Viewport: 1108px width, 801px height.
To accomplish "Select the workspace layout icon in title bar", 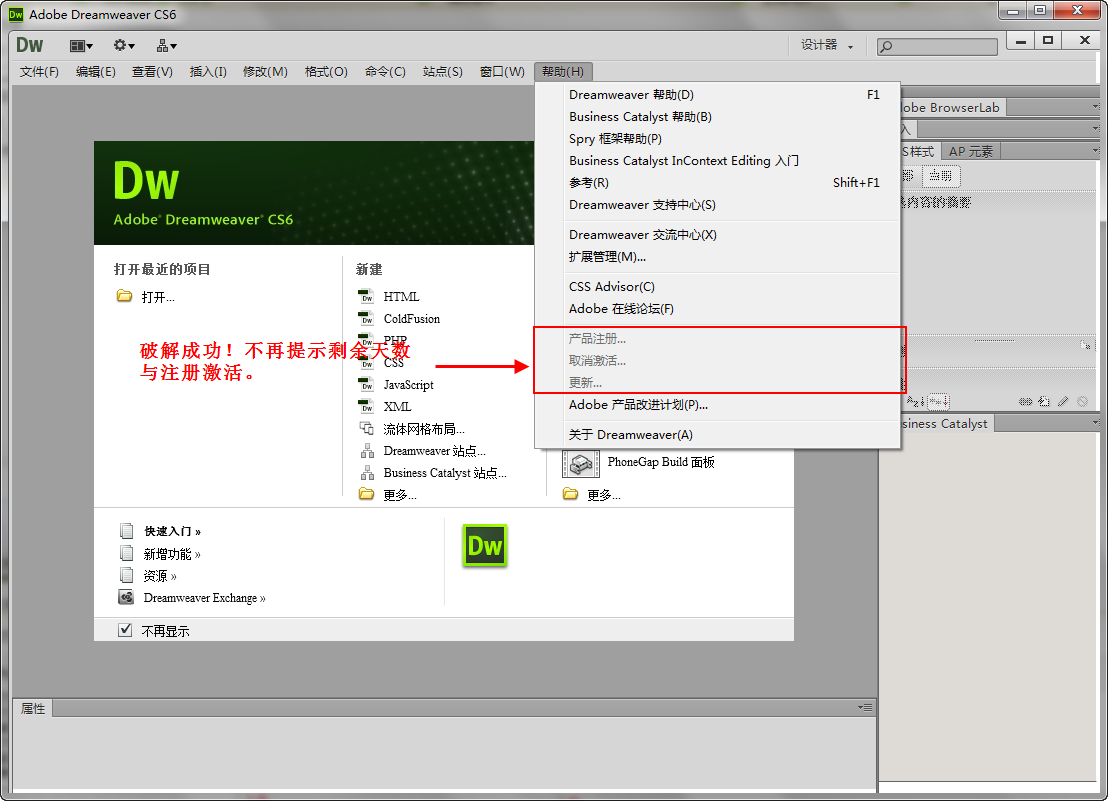I will point(78,44).
